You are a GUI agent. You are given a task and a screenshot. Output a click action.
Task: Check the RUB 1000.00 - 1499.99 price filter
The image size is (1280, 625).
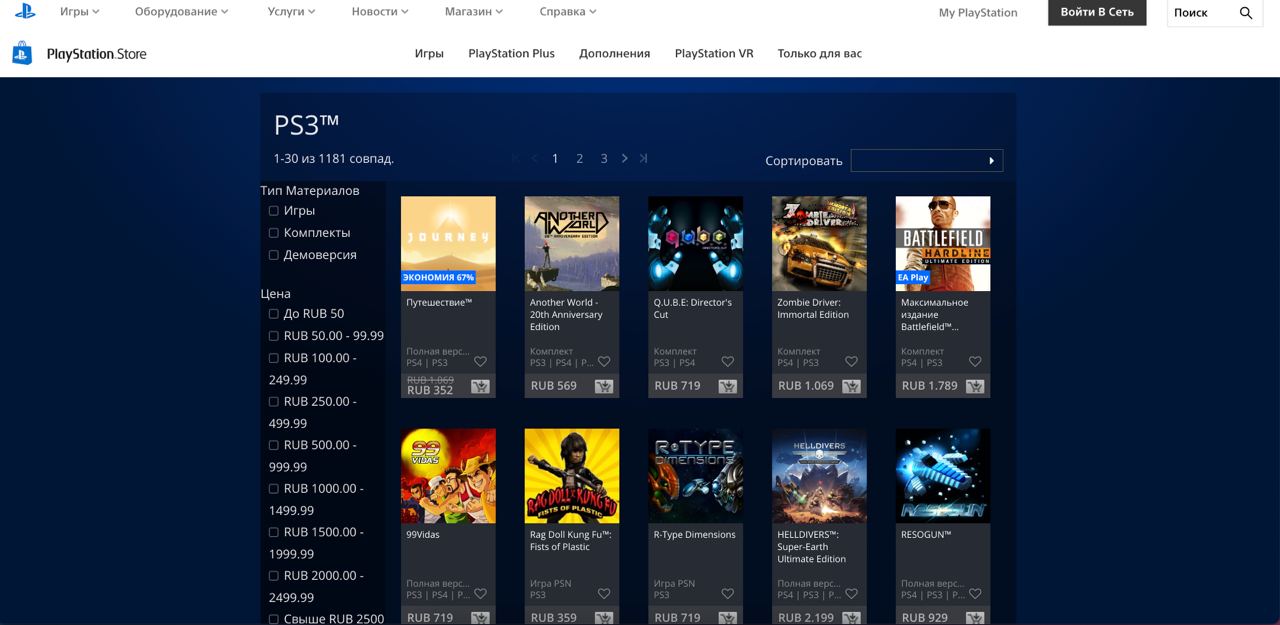274,489
